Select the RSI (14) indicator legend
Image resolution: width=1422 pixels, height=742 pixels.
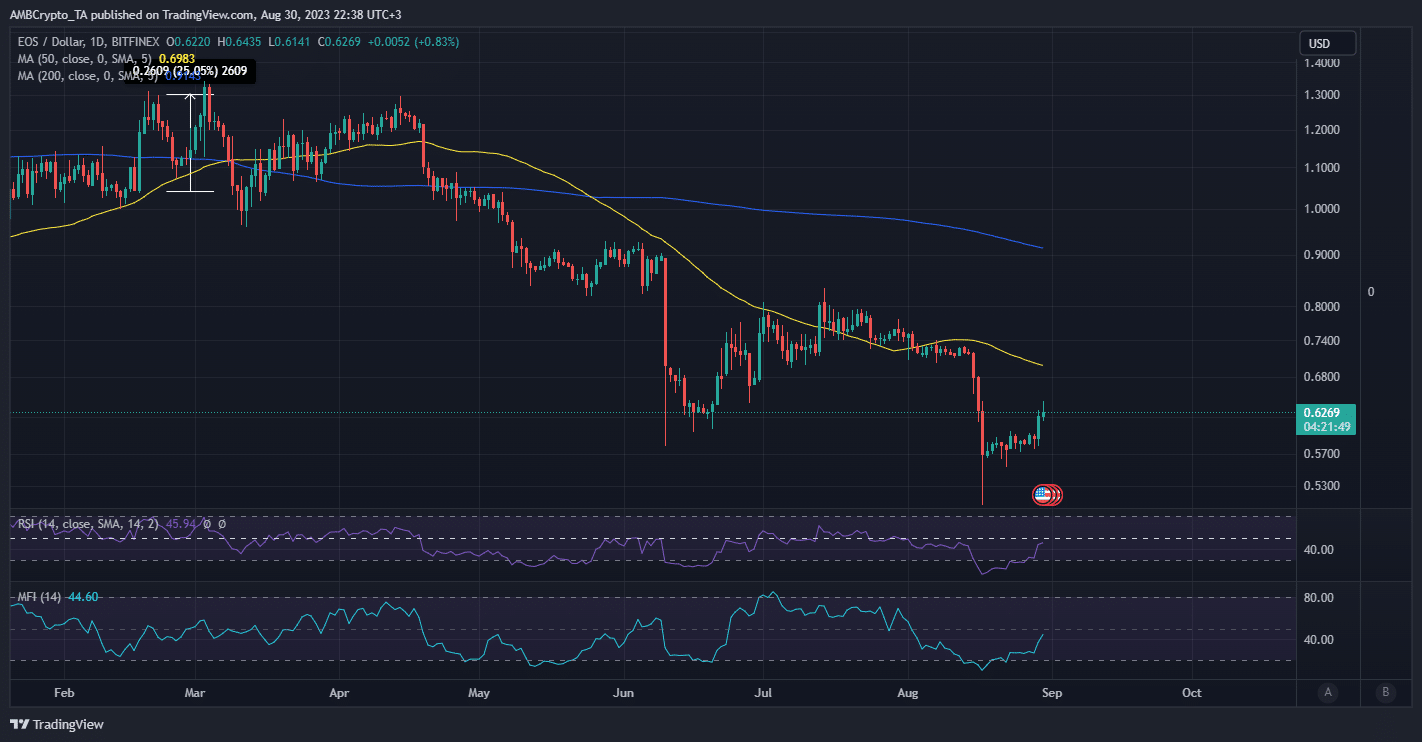point(88,523)
